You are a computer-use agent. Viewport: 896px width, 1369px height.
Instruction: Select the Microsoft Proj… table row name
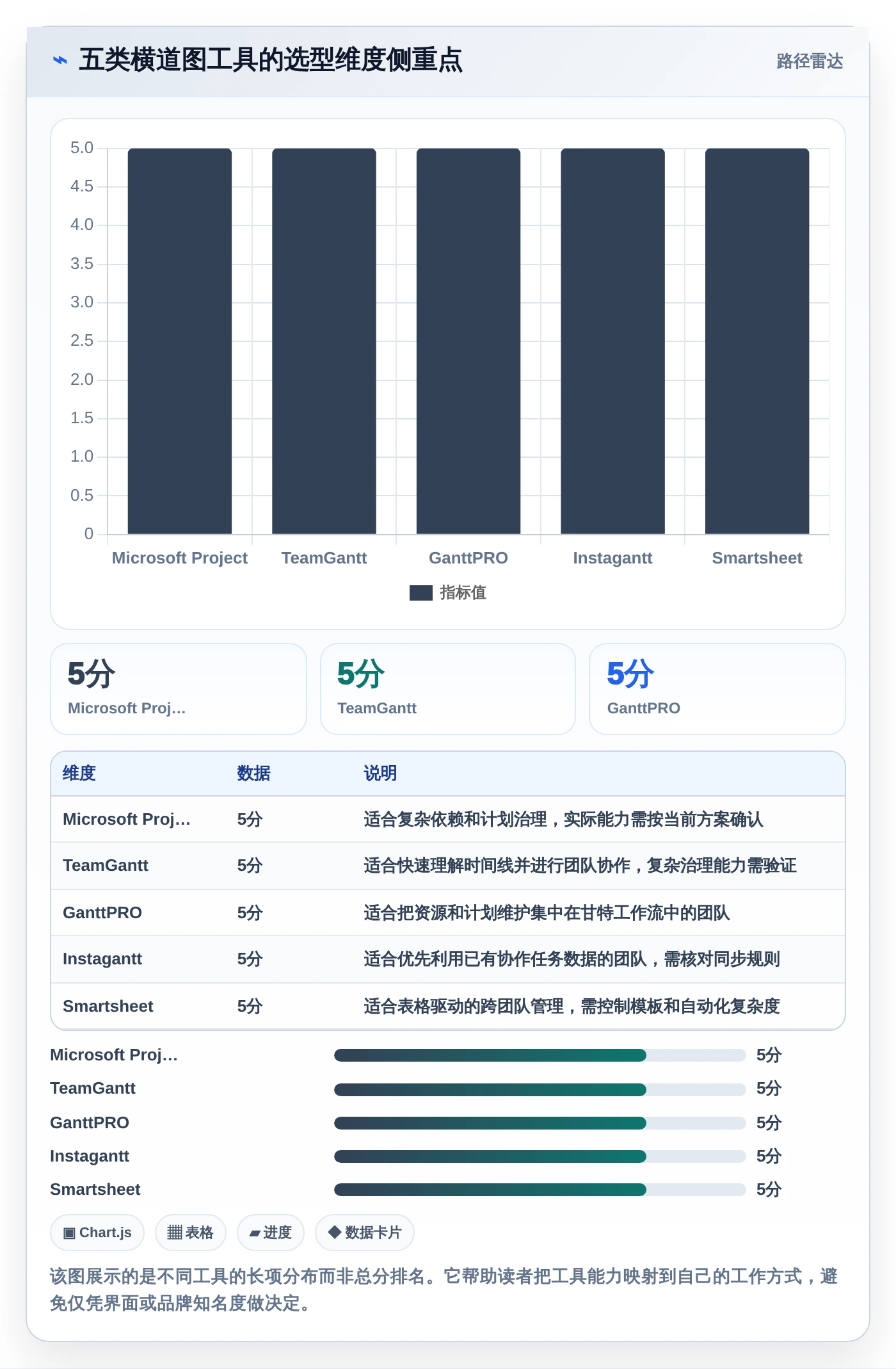click(x=127, y=819)
